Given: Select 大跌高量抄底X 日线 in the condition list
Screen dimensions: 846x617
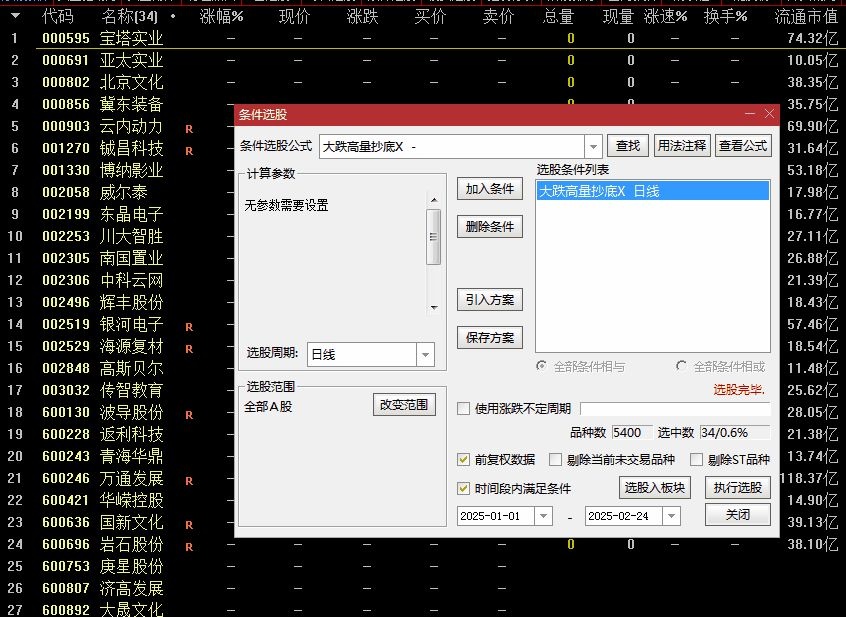Looking at the screenshot, I should tap(600, 190).
